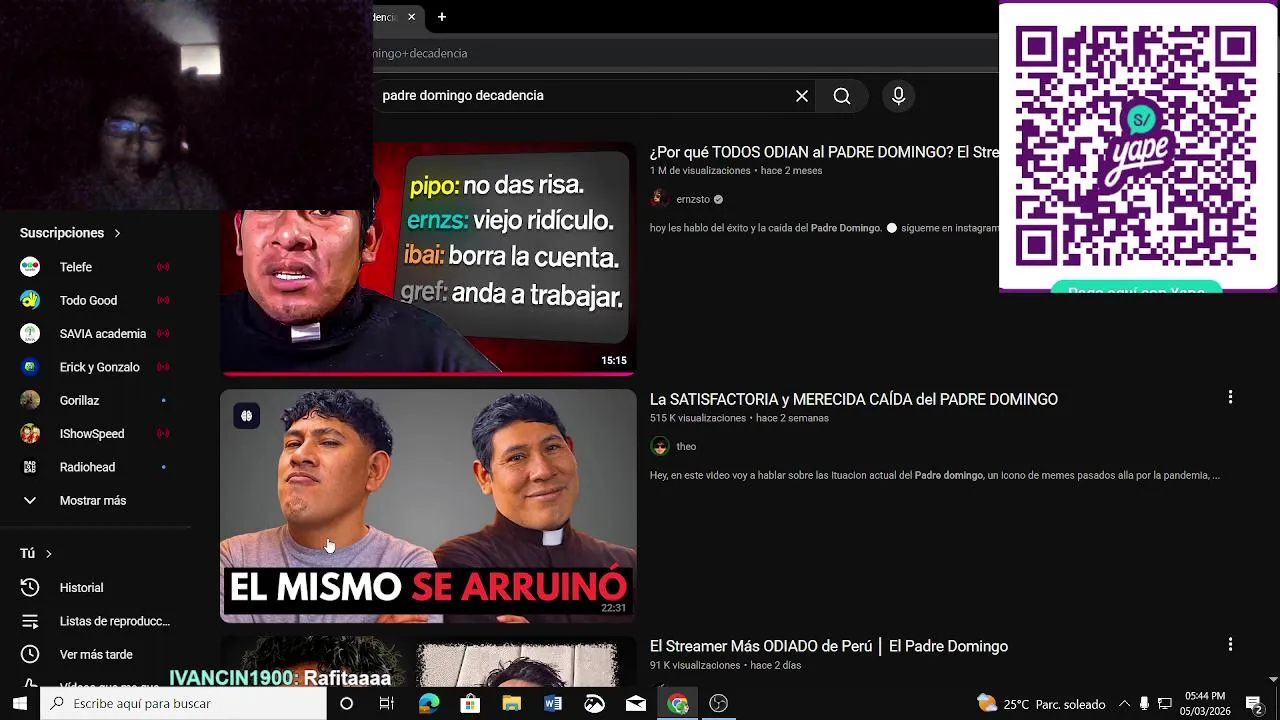
Task: Click the 1 M de visualizaciones text
Action: click(x=700, y=171)
